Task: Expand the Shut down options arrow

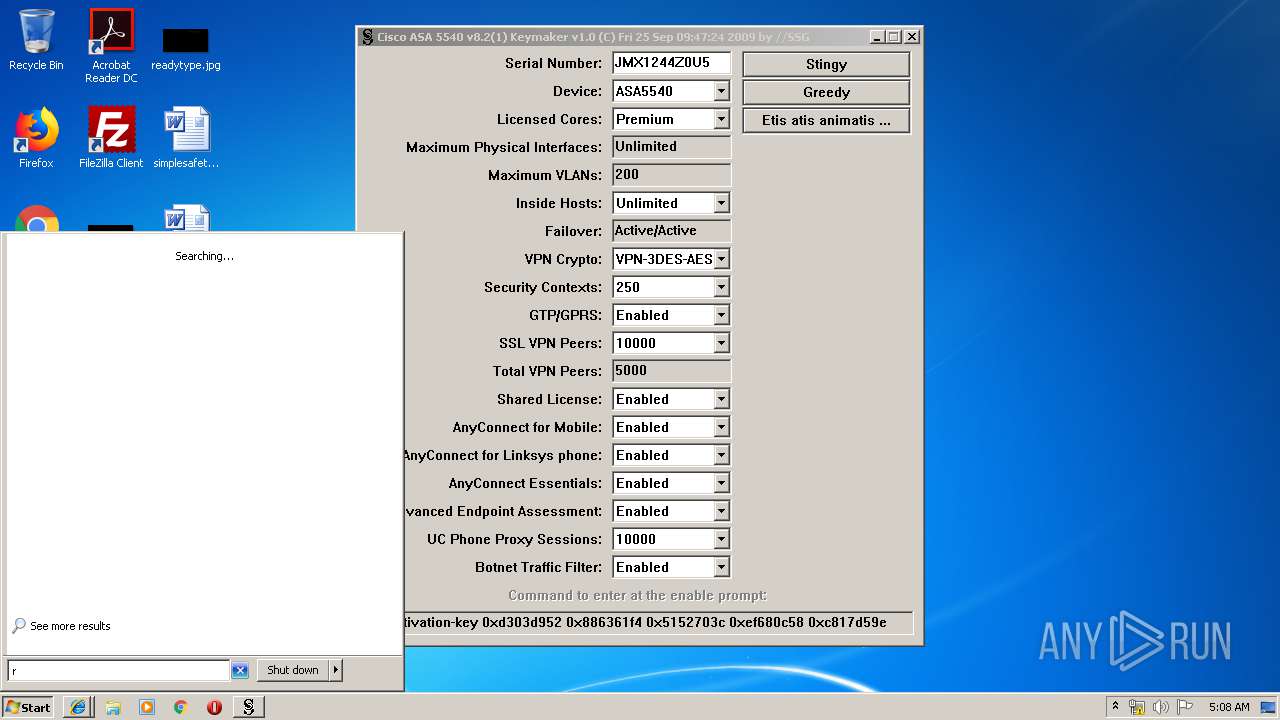Action: 336,670
